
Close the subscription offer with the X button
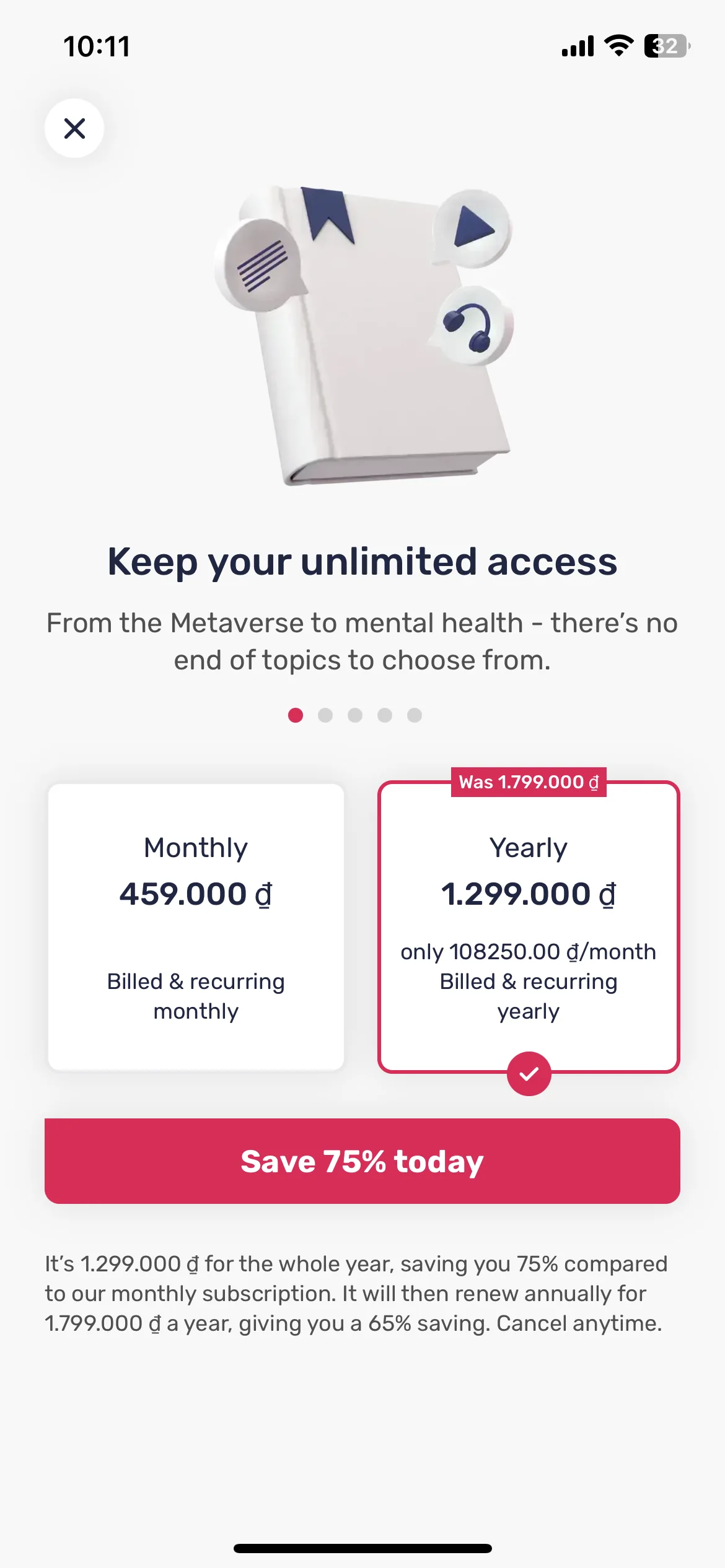(x=74, y=128)
